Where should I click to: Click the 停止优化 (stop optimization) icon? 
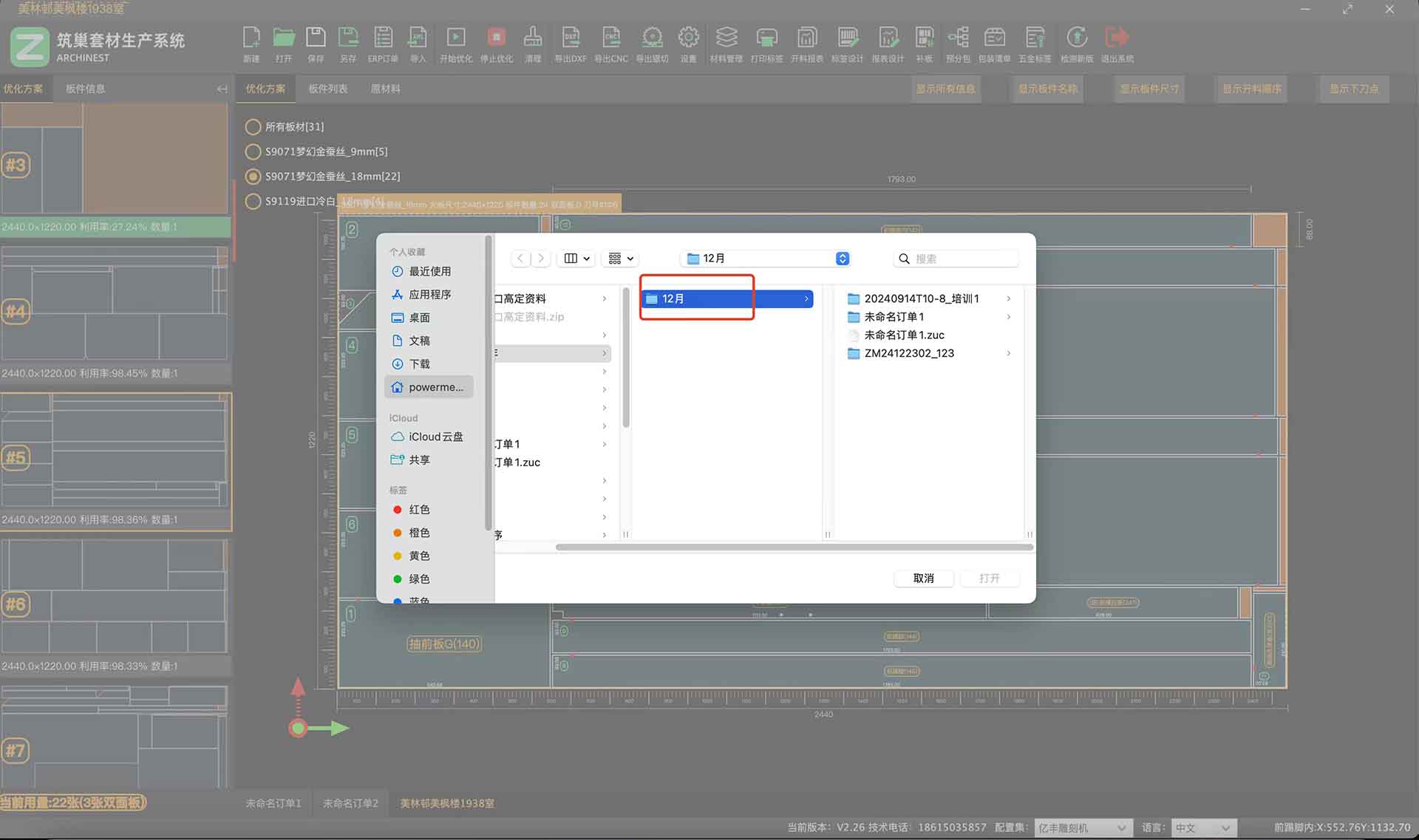tap(496, 38)
